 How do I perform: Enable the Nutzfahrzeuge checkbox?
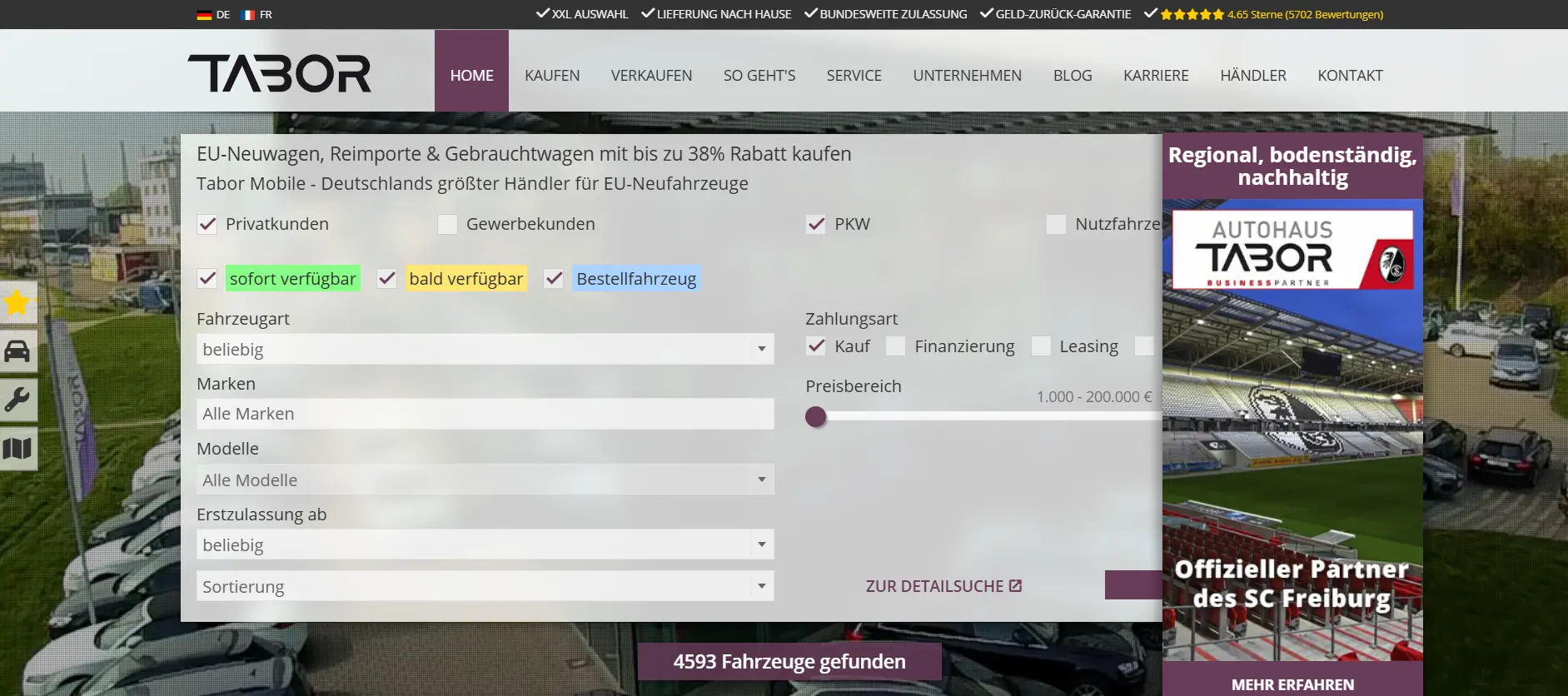tap(1057, 224)
